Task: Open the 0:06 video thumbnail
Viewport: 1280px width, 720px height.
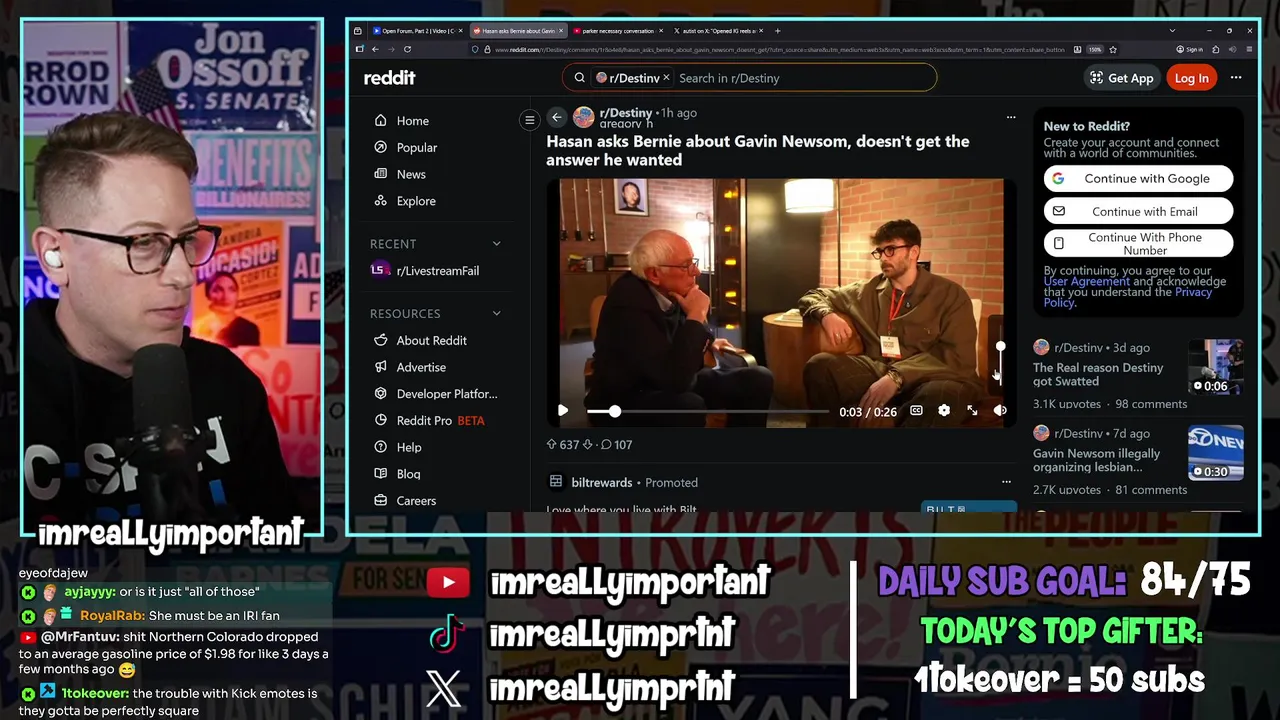Action: pyautogui.click(x=1215, y=368)
